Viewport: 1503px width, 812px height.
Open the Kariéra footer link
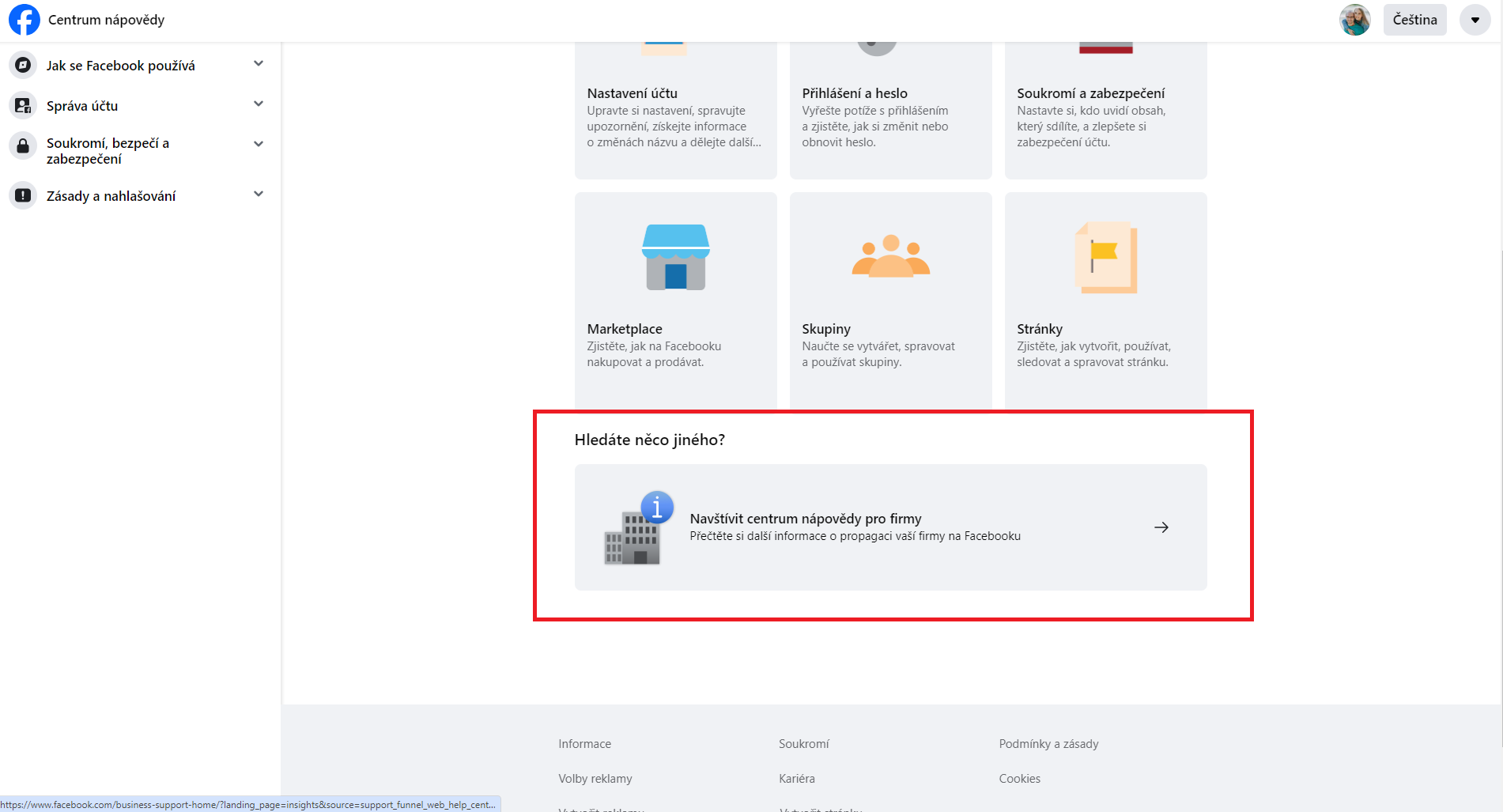[797, 779]
